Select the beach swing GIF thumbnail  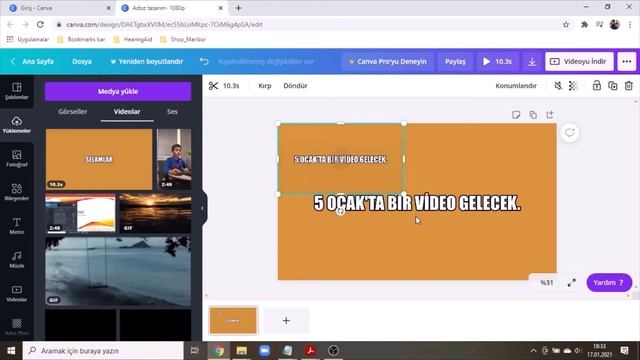(118, 271)
